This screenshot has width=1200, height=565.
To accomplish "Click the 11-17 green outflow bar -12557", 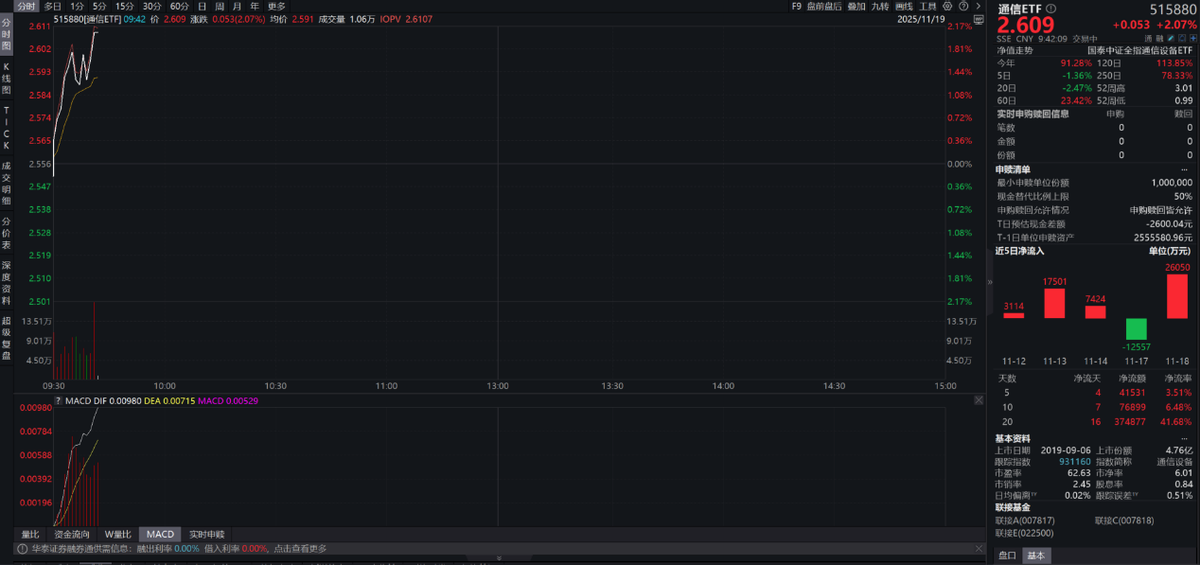I will tap(1135, 329).
